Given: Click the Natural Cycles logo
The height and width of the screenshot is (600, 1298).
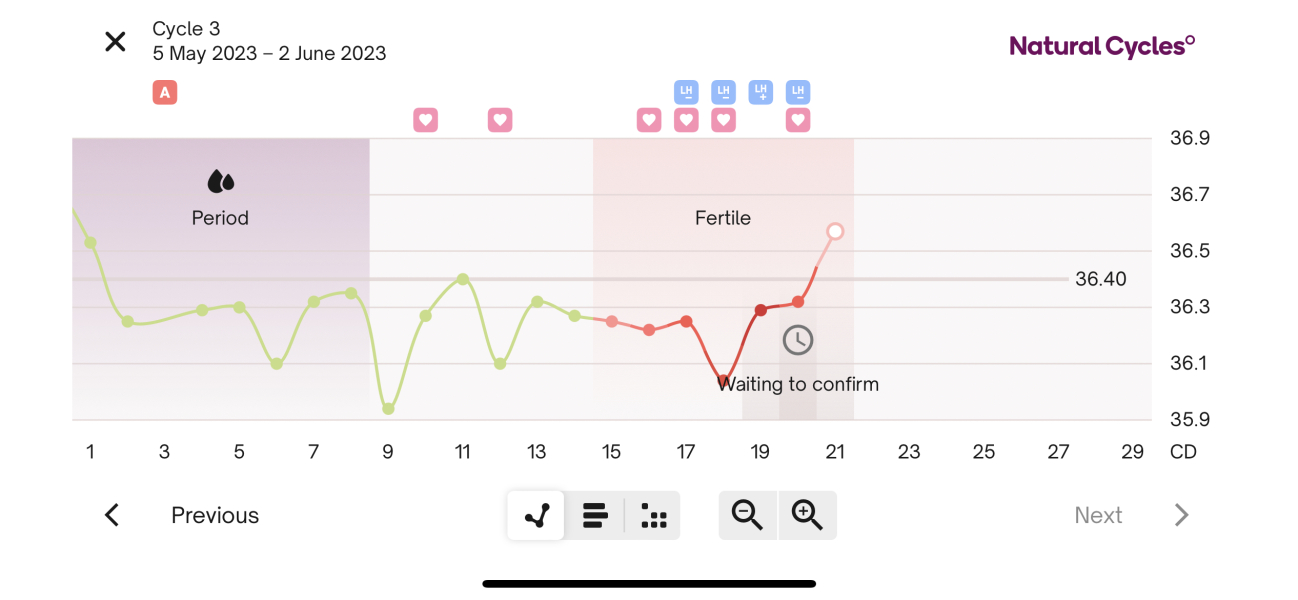Looking at the screenshot, I should (1101, 45).
